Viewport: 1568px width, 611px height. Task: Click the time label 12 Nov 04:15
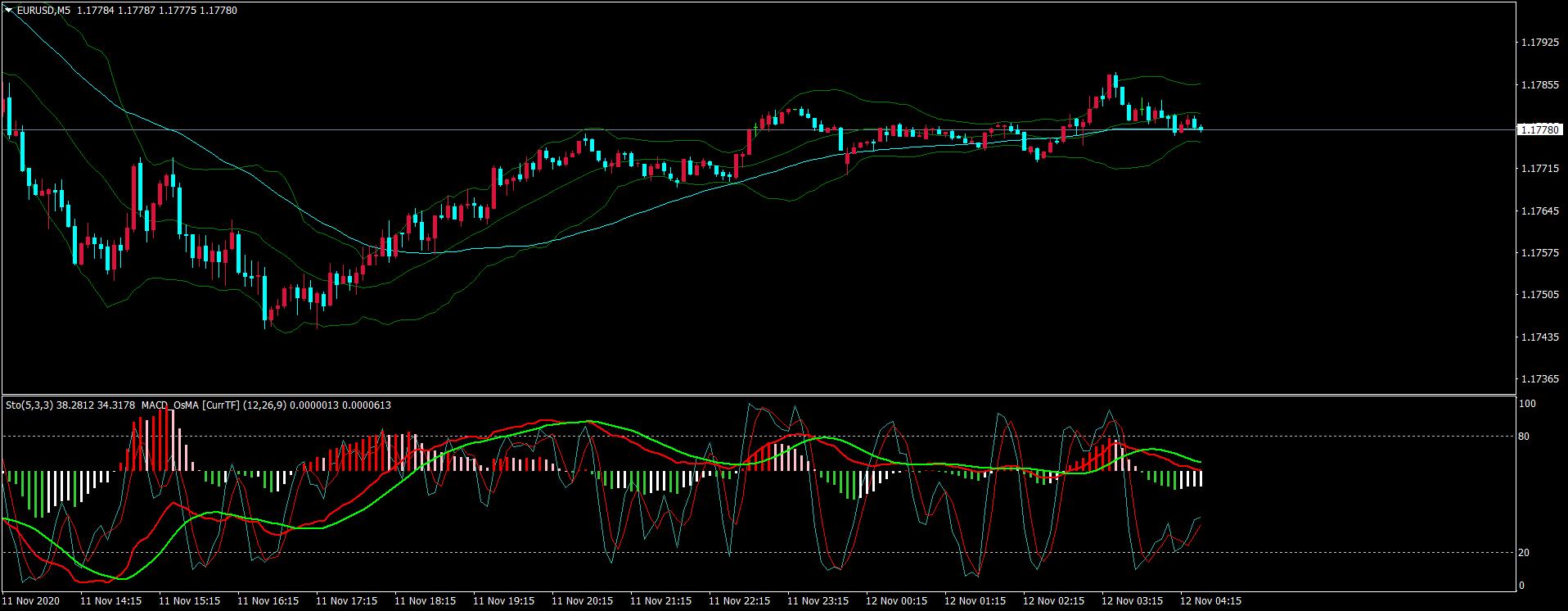click(x=1210, y=601)
